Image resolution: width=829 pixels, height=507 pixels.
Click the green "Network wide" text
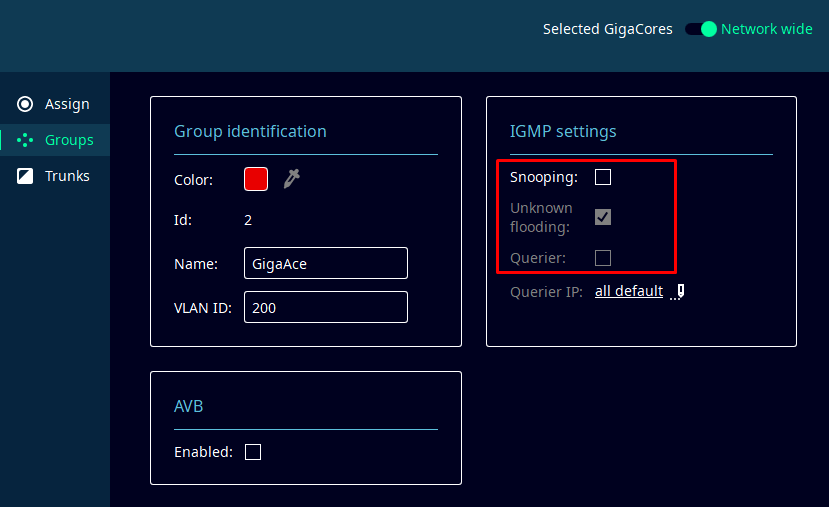point(766,29)
